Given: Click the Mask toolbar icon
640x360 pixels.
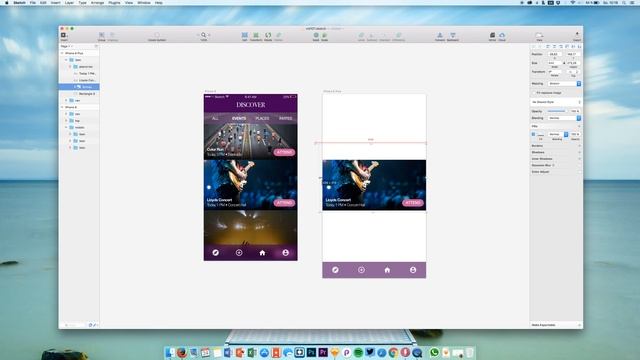Looking at the screenshot, I should pos(316,36).
